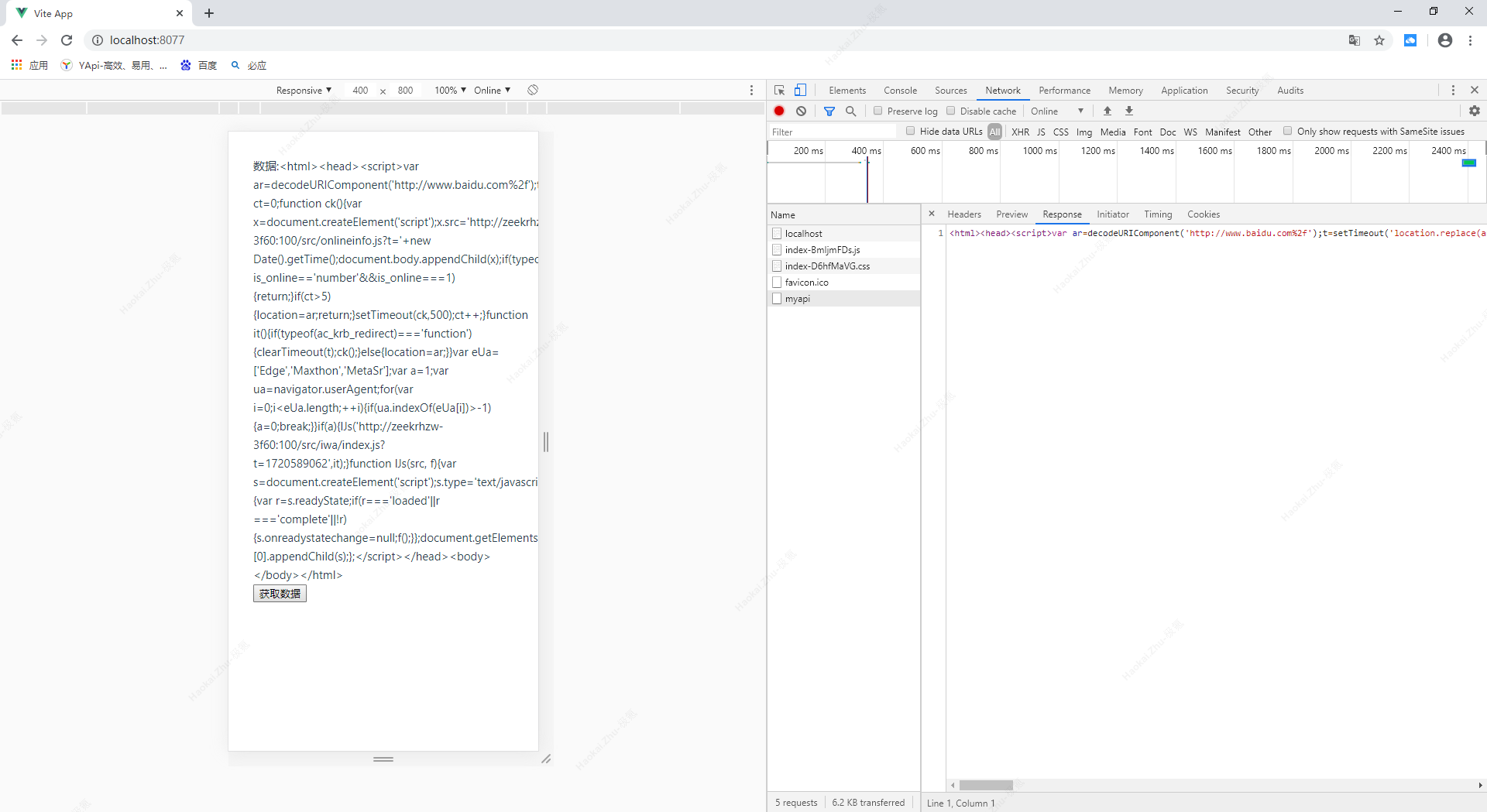The image size is (1487, 812).
Task: Click the address bar localhost:8077
Action: click(147, 40)
